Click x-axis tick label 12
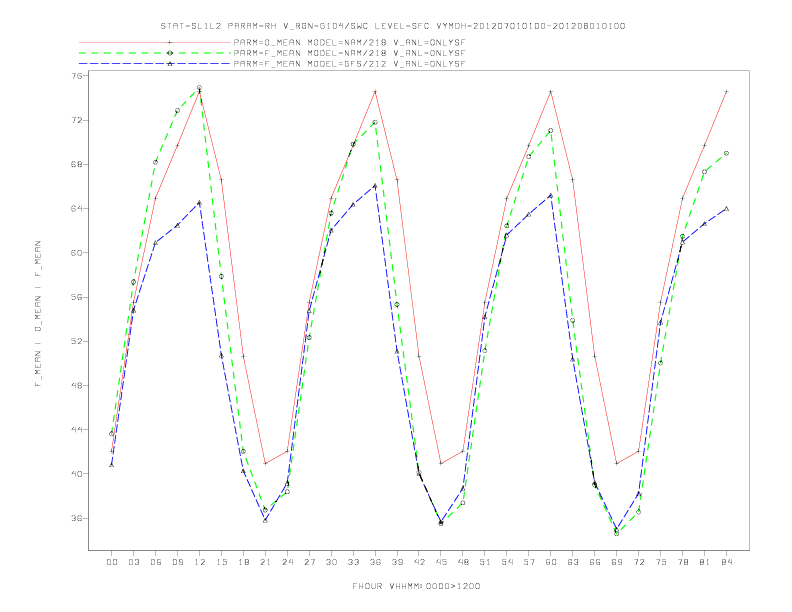The width and height of the screenshot is (792, 612). pyautogui.click(x=200, y=562)
